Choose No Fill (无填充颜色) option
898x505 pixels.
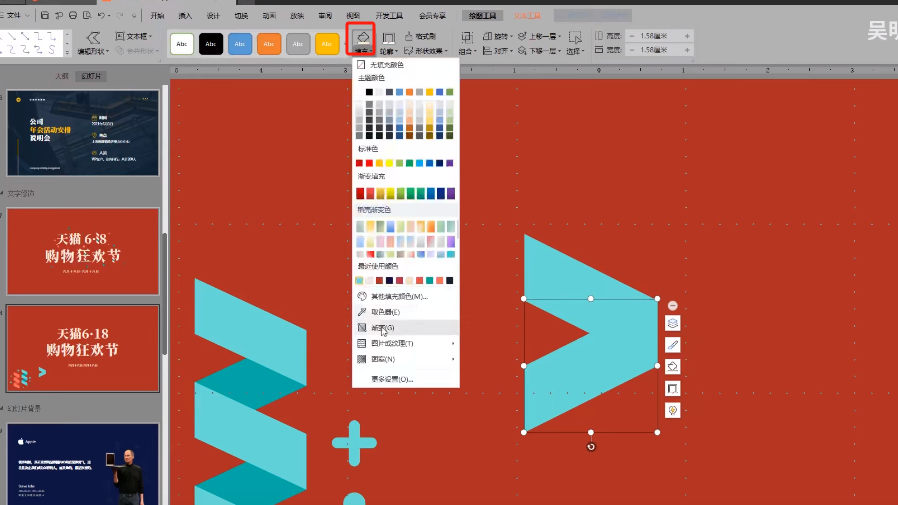[405, 65]
